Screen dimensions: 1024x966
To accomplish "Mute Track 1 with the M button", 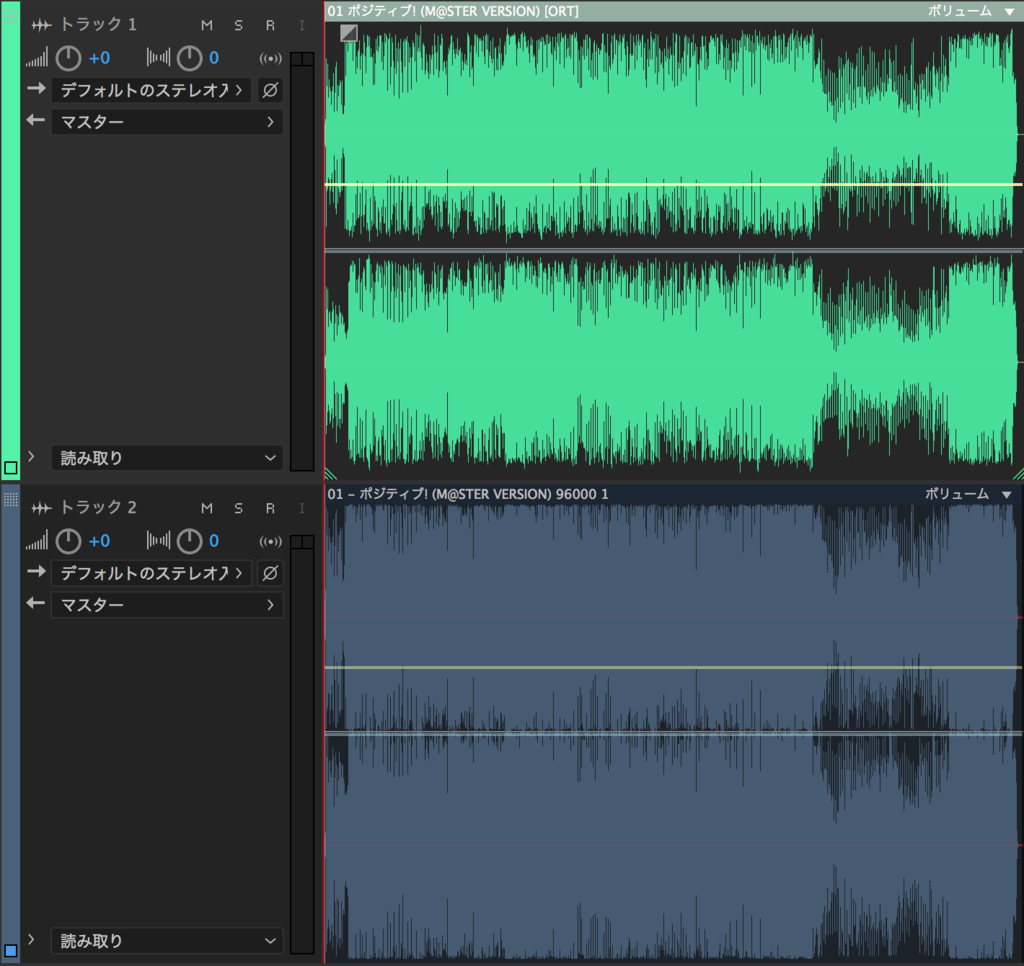I will (207, 25).
